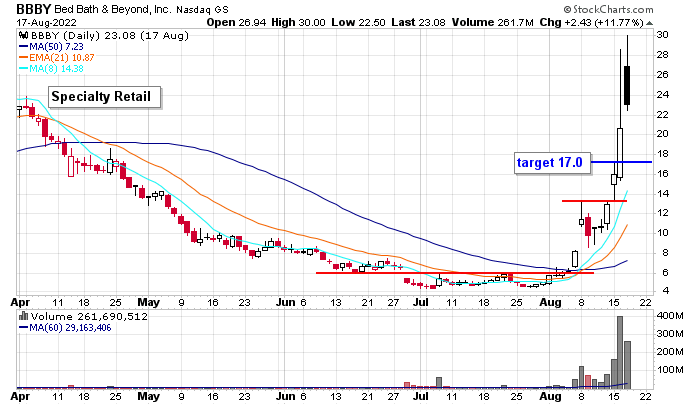
Task: Click the latest black candlestick near 26
Action: click(627, 85)
